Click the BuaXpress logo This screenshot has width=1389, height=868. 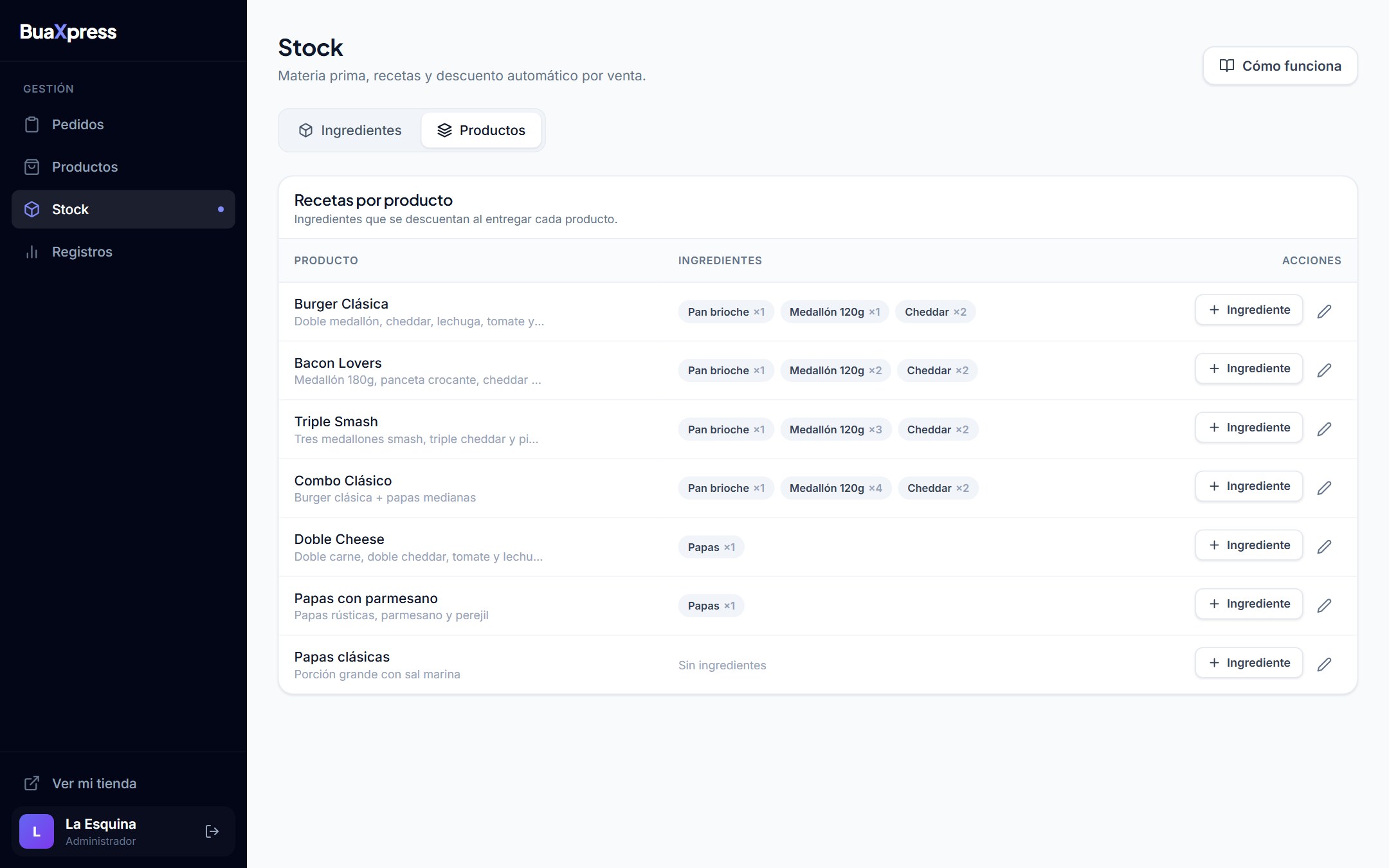[68, 32]
